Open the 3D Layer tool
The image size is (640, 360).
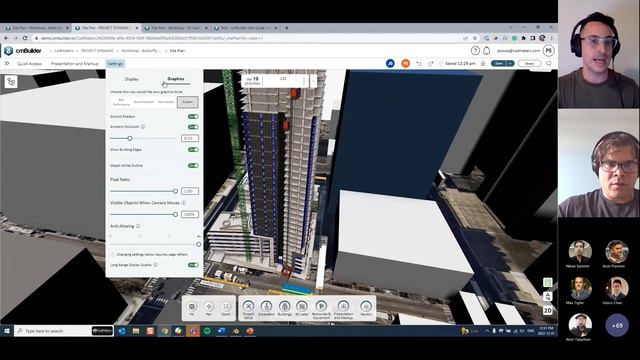coord(302,308)
